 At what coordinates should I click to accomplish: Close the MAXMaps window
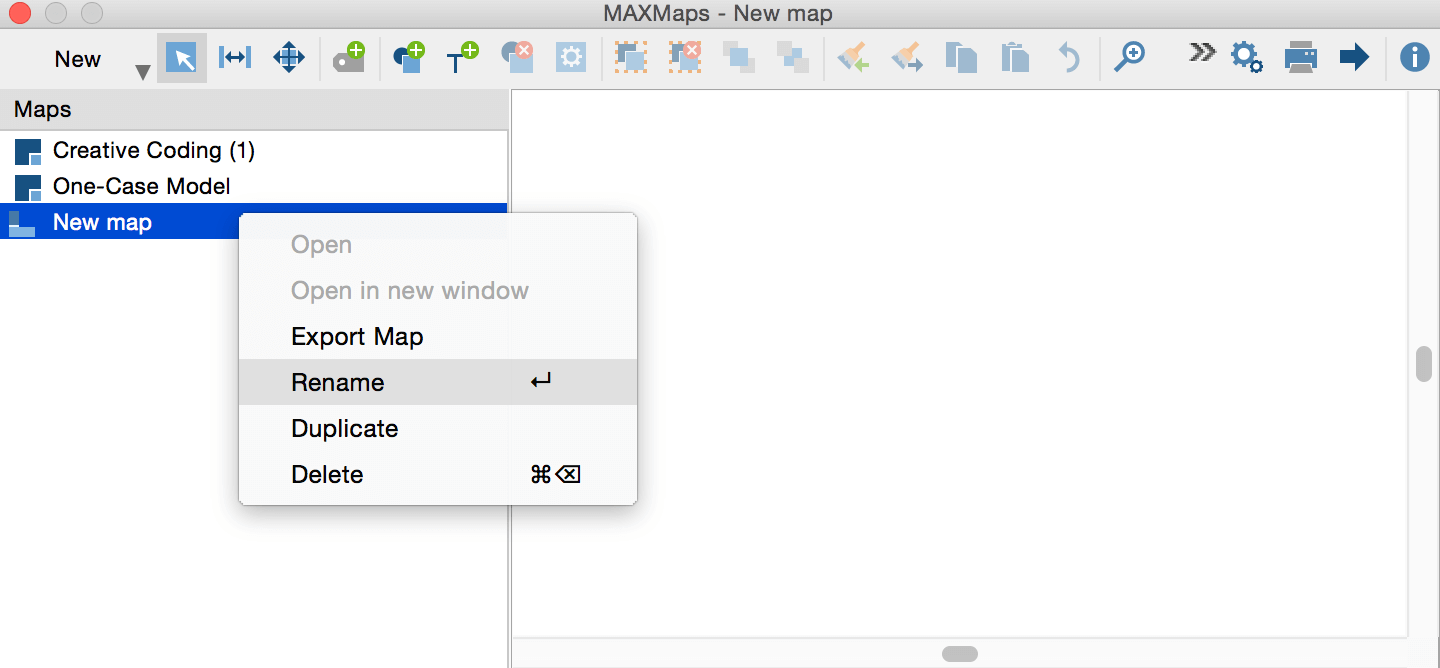tap(19, 14)
